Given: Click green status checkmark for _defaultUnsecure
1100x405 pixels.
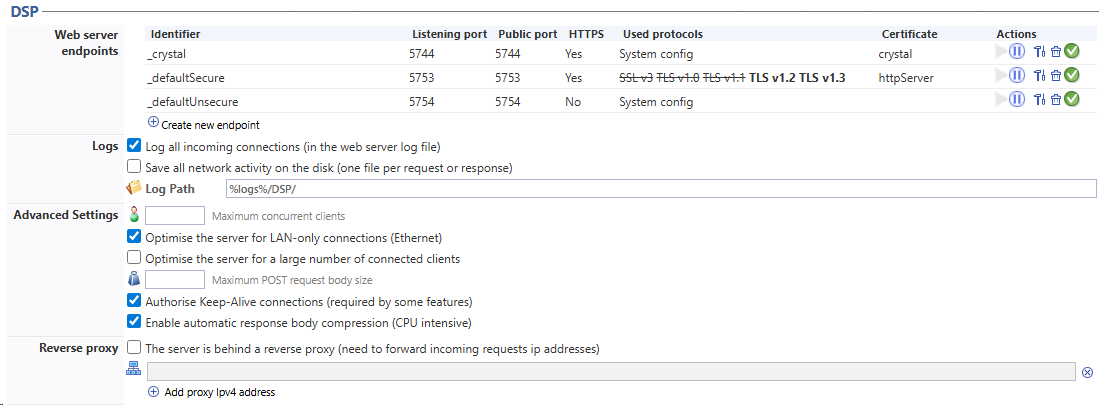Looking at the screenshot, I should [x=1071, y=99].
